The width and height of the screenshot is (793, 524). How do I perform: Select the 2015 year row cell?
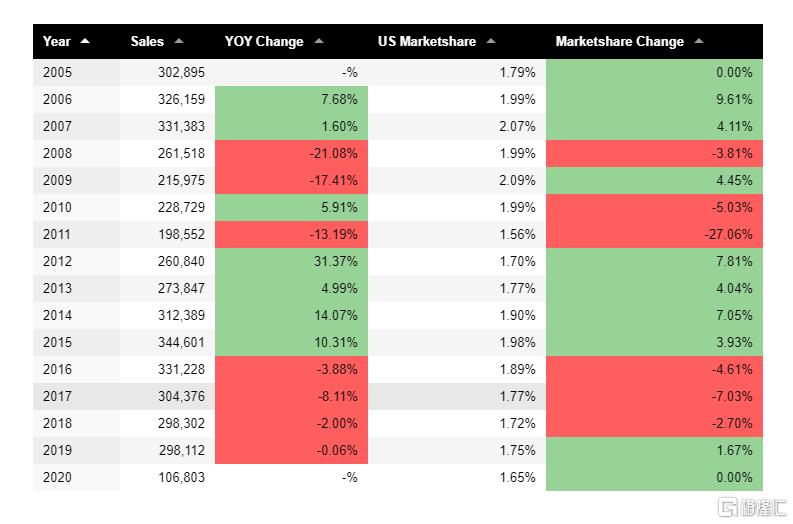tap(58, 342)
